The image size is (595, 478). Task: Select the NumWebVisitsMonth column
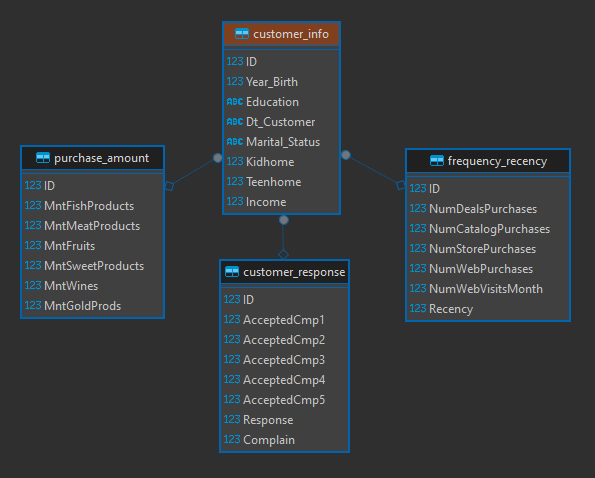(x=488, y=289)
